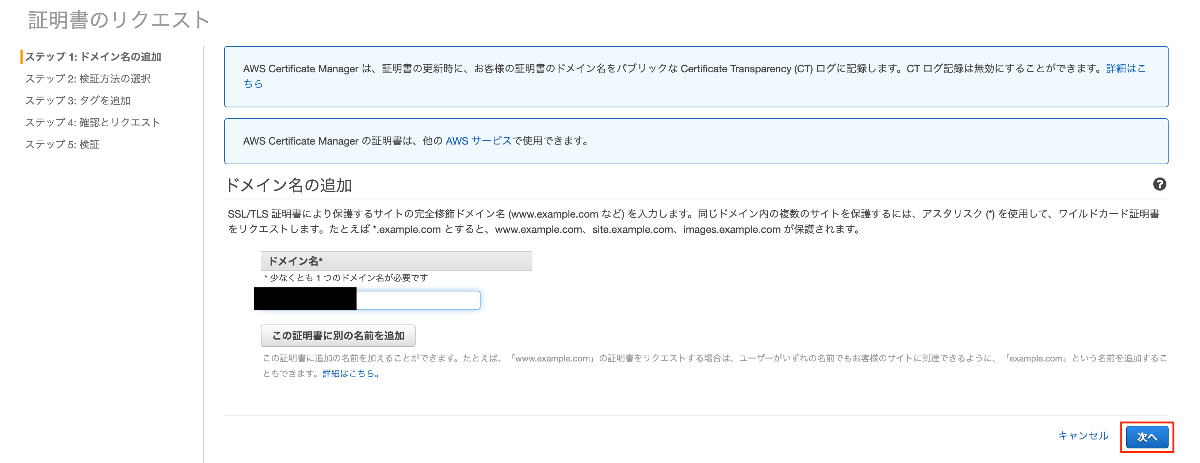Screen dimensions: 1200x463
Task: Select ステップ 4: 確認とリクエスト
Action: point(93,123)
